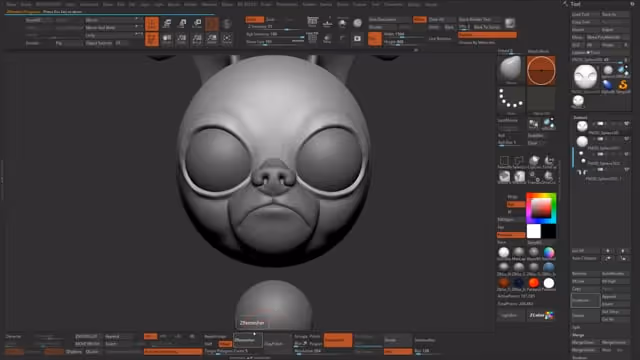Click the Tool palette header icon at top right

(x=565, y=4)
